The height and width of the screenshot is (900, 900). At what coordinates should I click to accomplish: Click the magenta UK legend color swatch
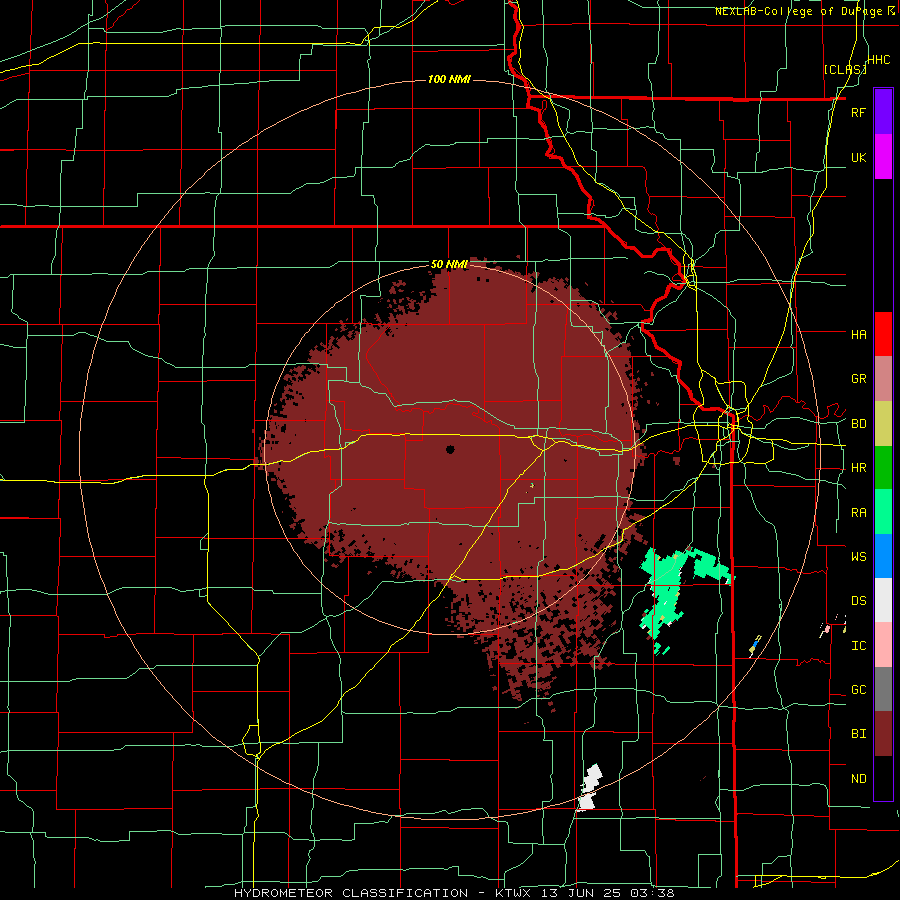883,157
